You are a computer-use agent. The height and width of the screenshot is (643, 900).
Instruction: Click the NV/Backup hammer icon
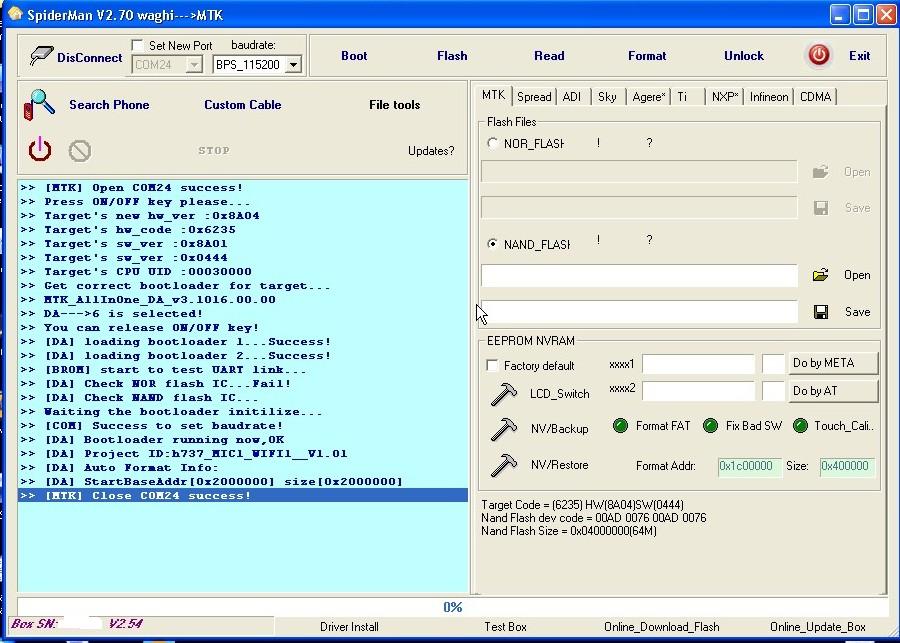pos(504,429)
